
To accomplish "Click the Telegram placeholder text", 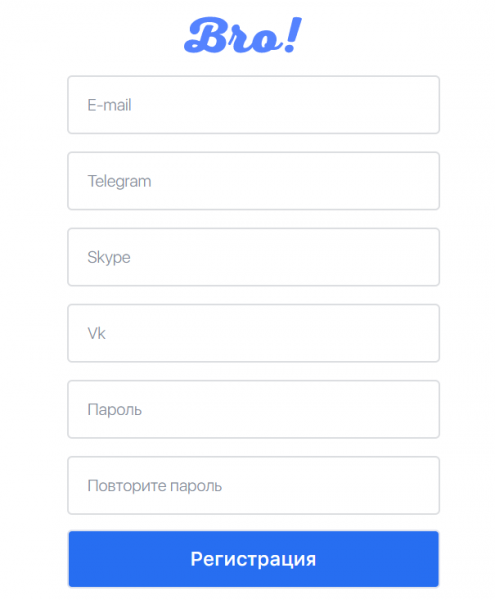I will [119, 181].
